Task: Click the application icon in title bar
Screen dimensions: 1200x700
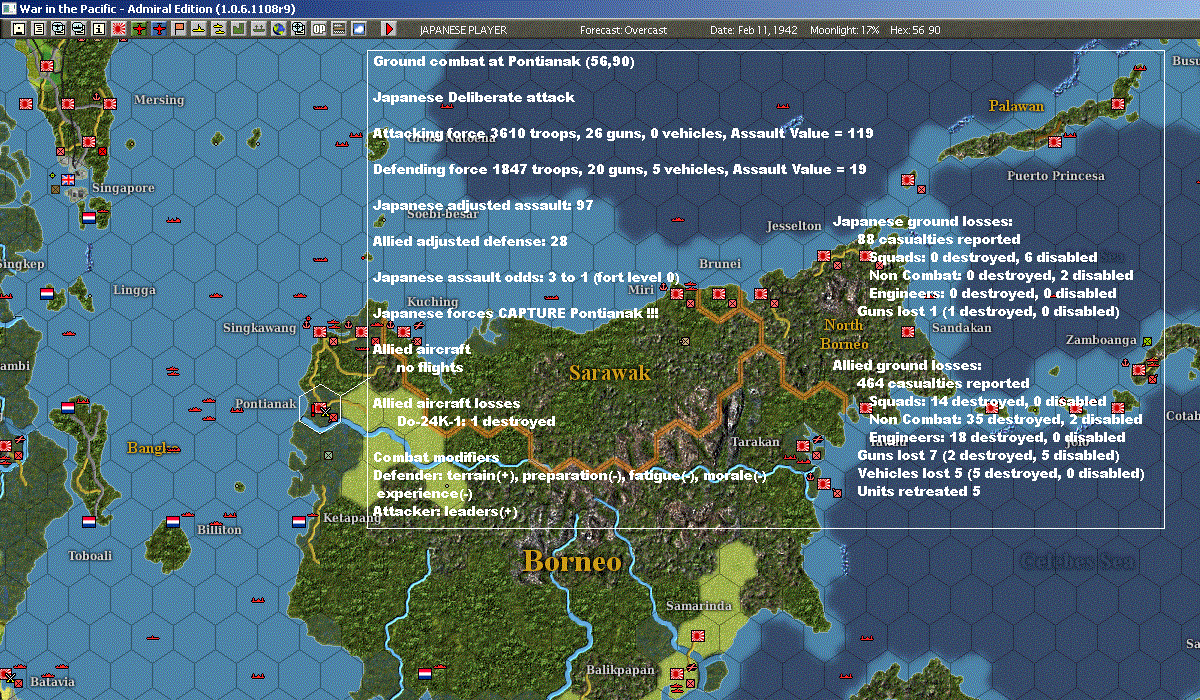Action: click(x=9, y=9)
